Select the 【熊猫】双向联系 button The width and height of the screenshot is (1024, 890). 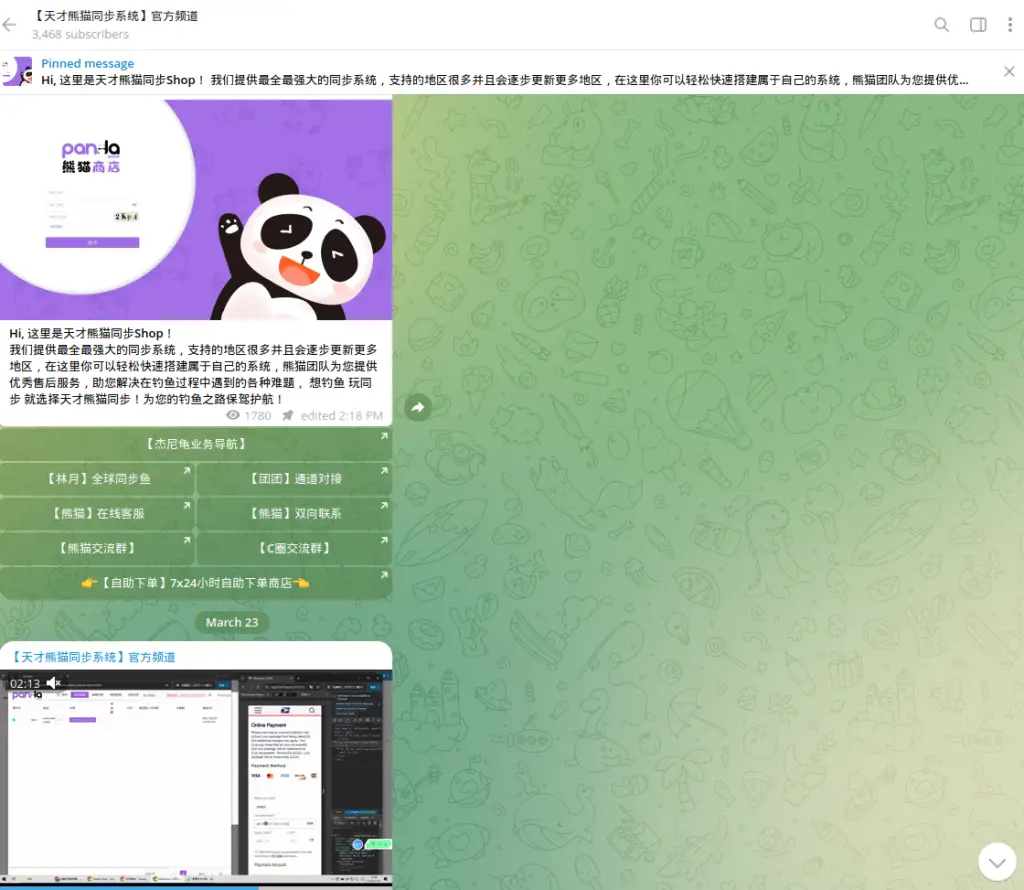295,513
